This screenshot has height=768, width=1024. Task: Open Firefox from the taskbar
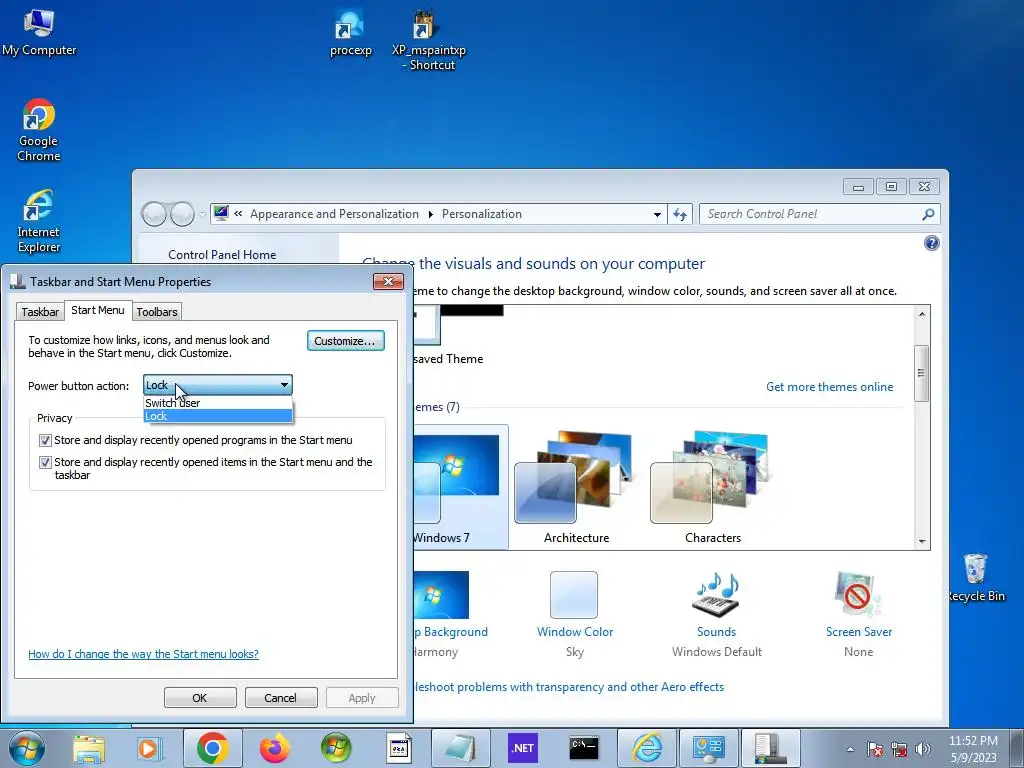[x=274, y=748]
